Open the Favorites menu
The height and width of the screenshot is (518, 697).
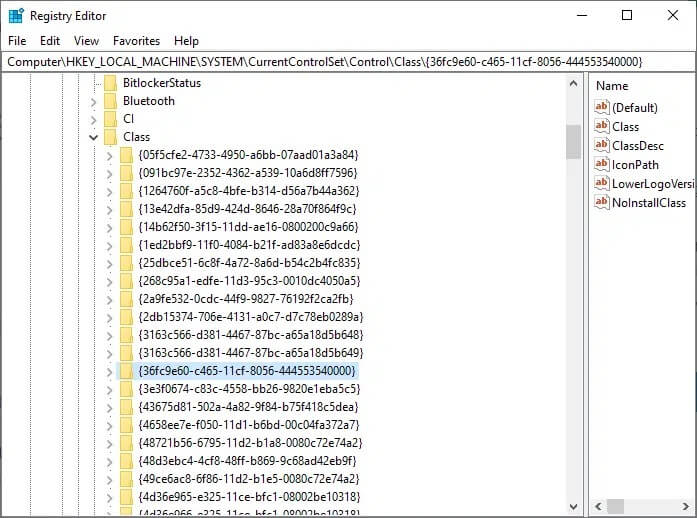pos(136,41)
